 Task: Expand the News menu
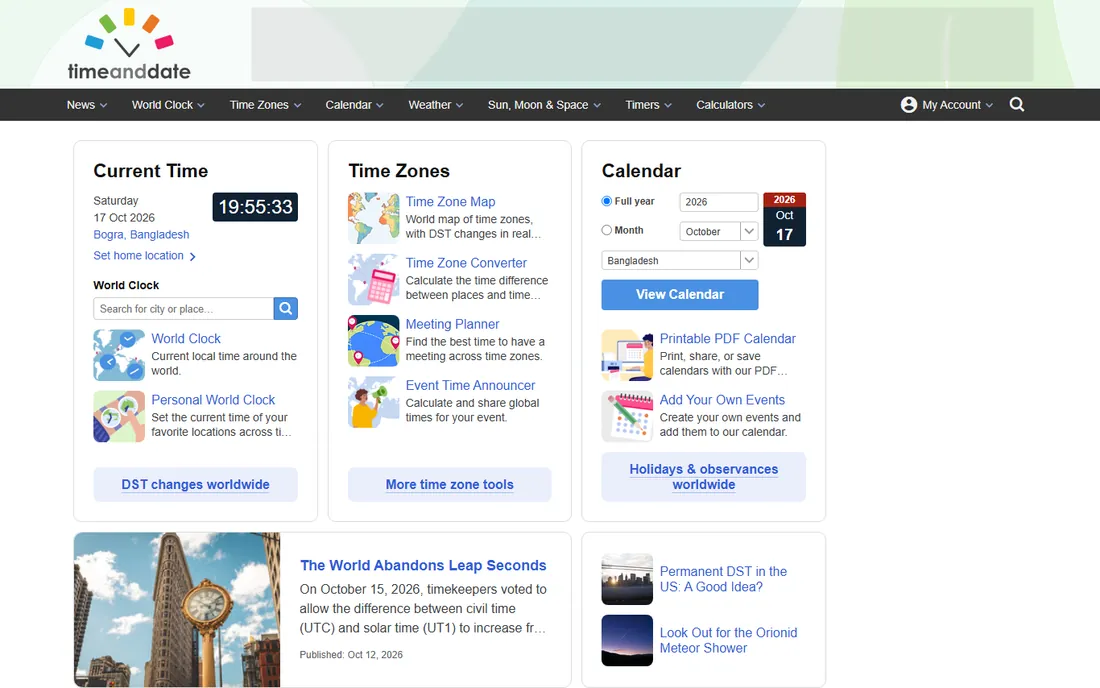[87, 104]
